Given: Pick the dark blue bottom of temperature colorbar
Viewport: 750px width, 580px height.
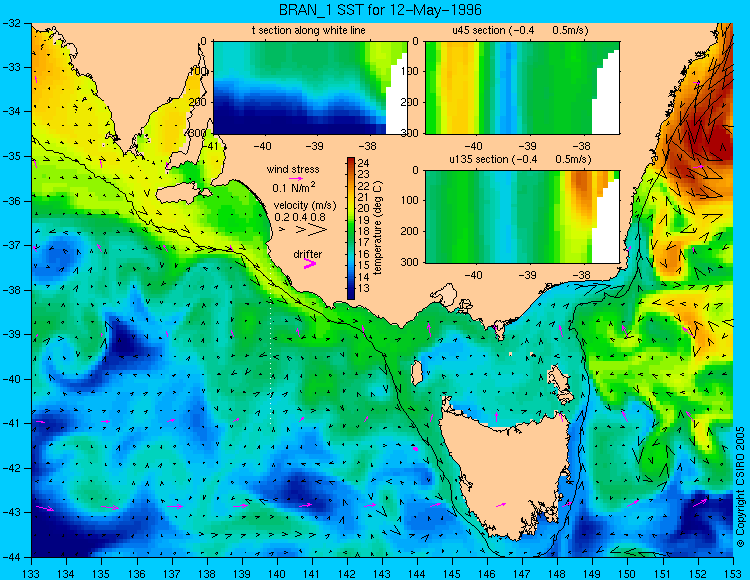Looking at the screenshot, I should pyautogui.click(x=351, y=295).
